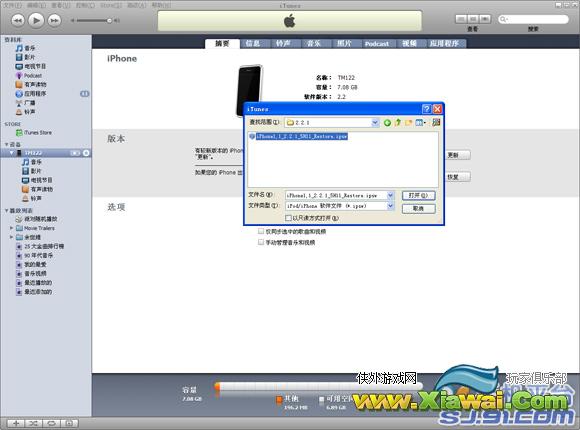Go back in the file dialog
580x430 pixels.
coord(387,122)
